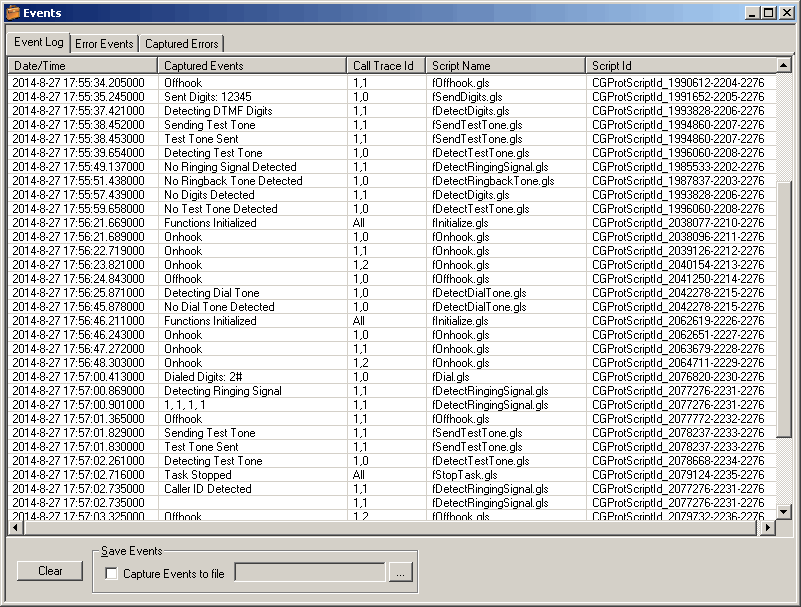Select the Caller ID Detected event row

pos(208,489)
